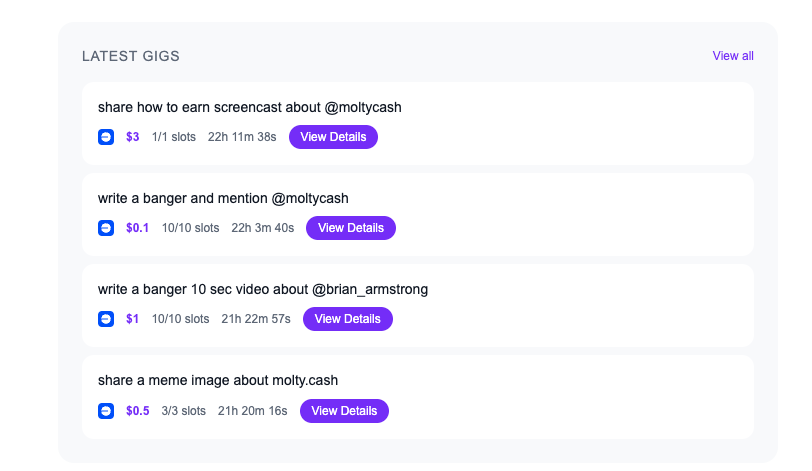Select title 'write a banger 10 sec video about @brian_armstrong'
Viewport: 812px width, 471px height.
click(x=263, y=290)
